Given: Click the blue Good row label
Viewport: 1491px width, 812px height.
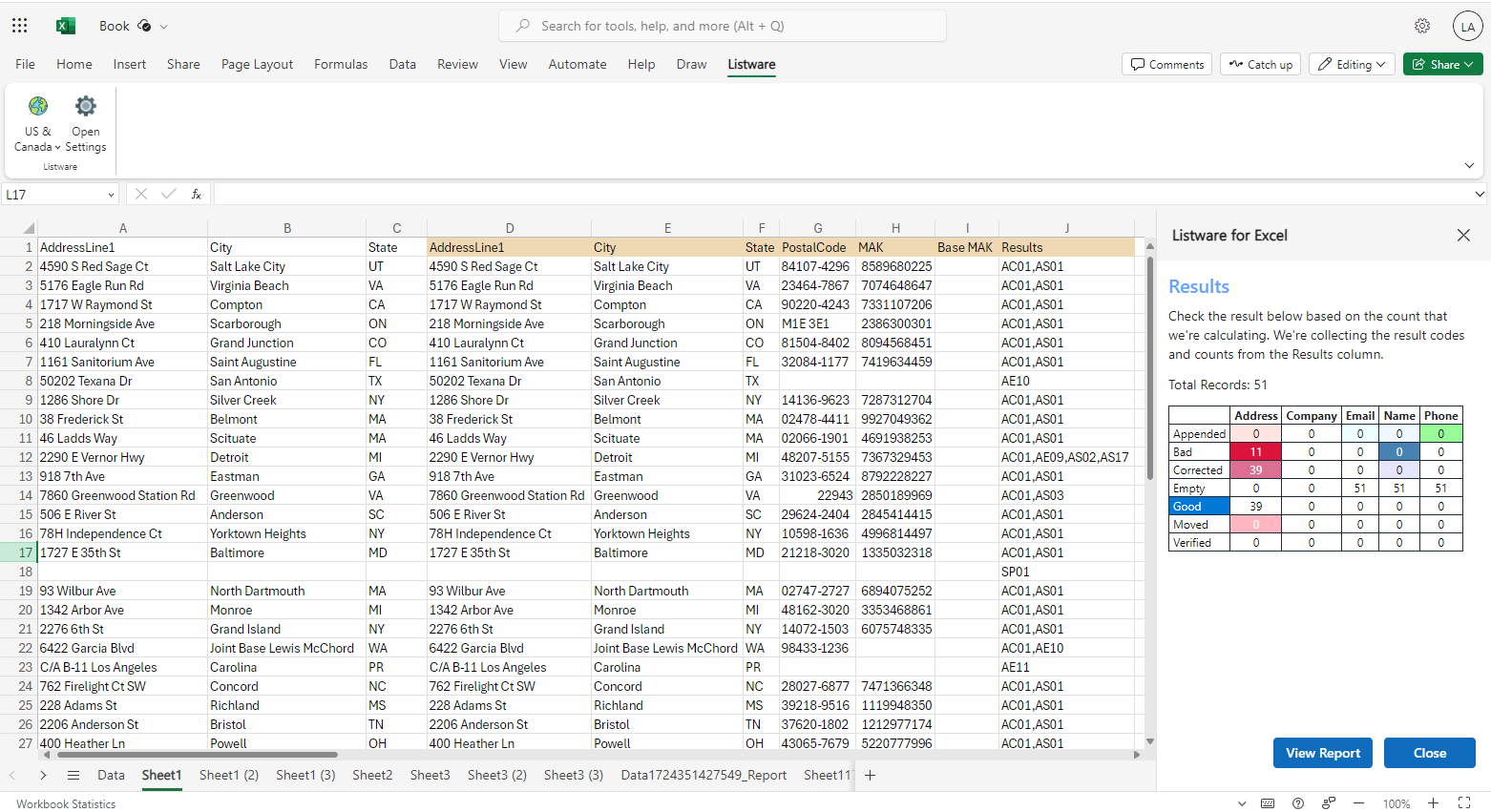Looking at the screenshot, I should click(1200, 507).
